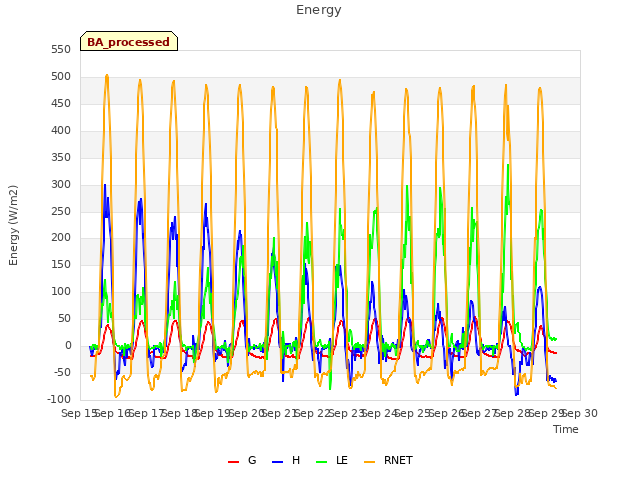Click the -50 y-axis tick label
The height and width of the screenshot is (480, 640).
coord(61,372)
